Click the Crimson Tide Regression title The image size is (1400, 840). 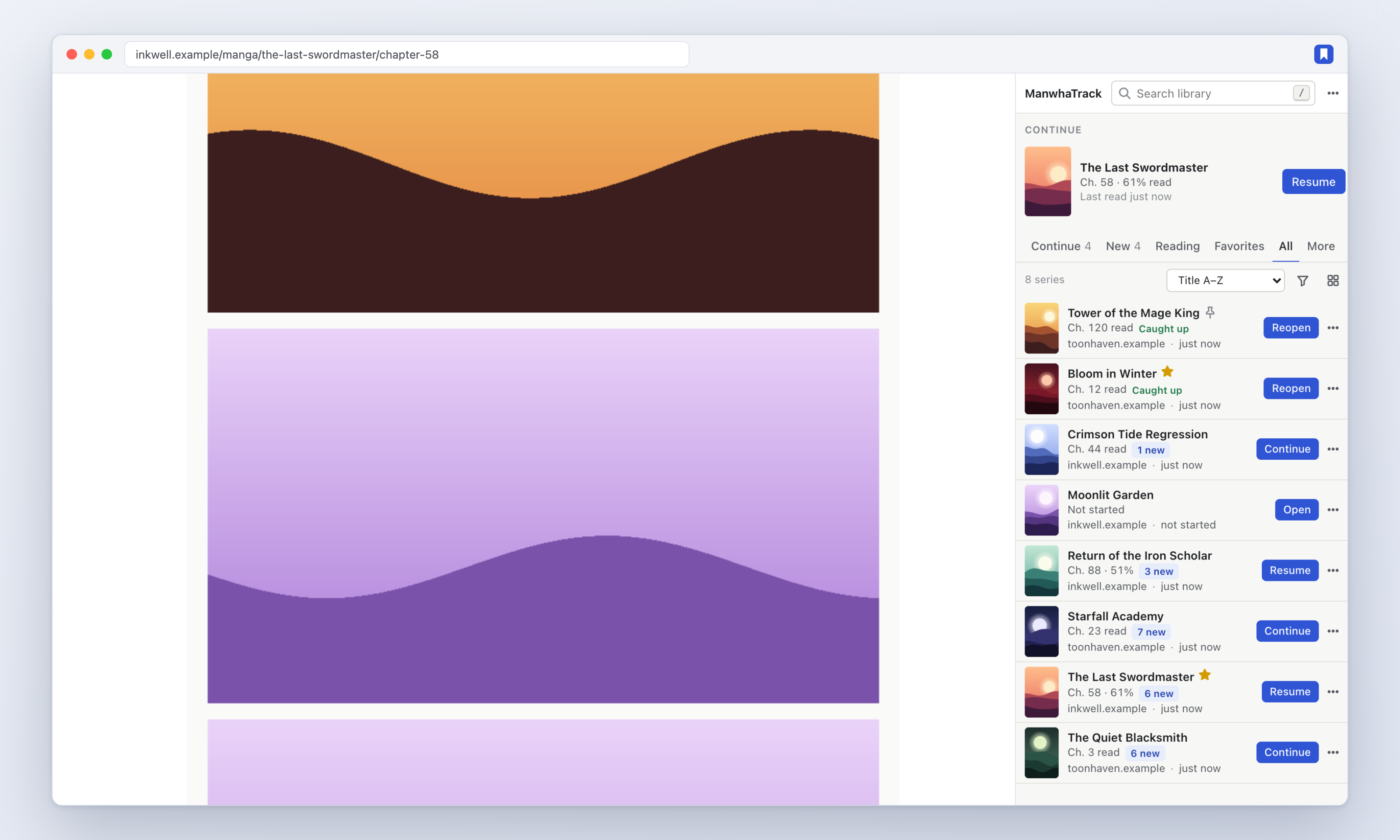tap(1137, 434)
